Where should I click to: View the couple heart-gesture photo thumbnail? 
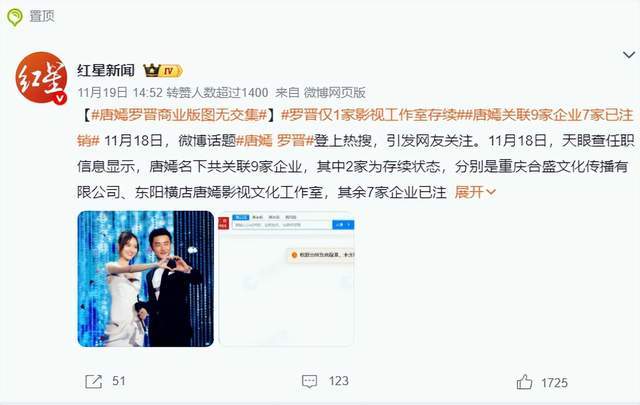[x=146, y=279]
